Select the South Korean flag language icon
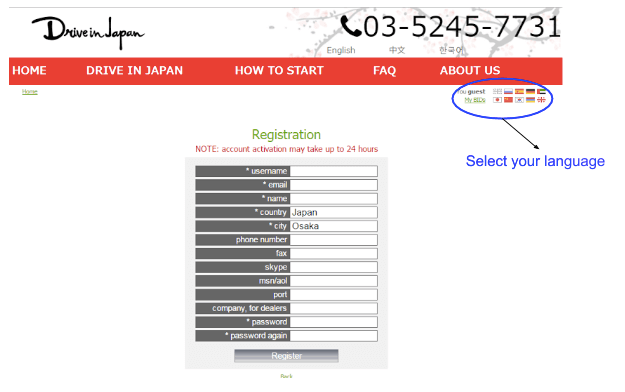The image size is (625, 392). 519,100
